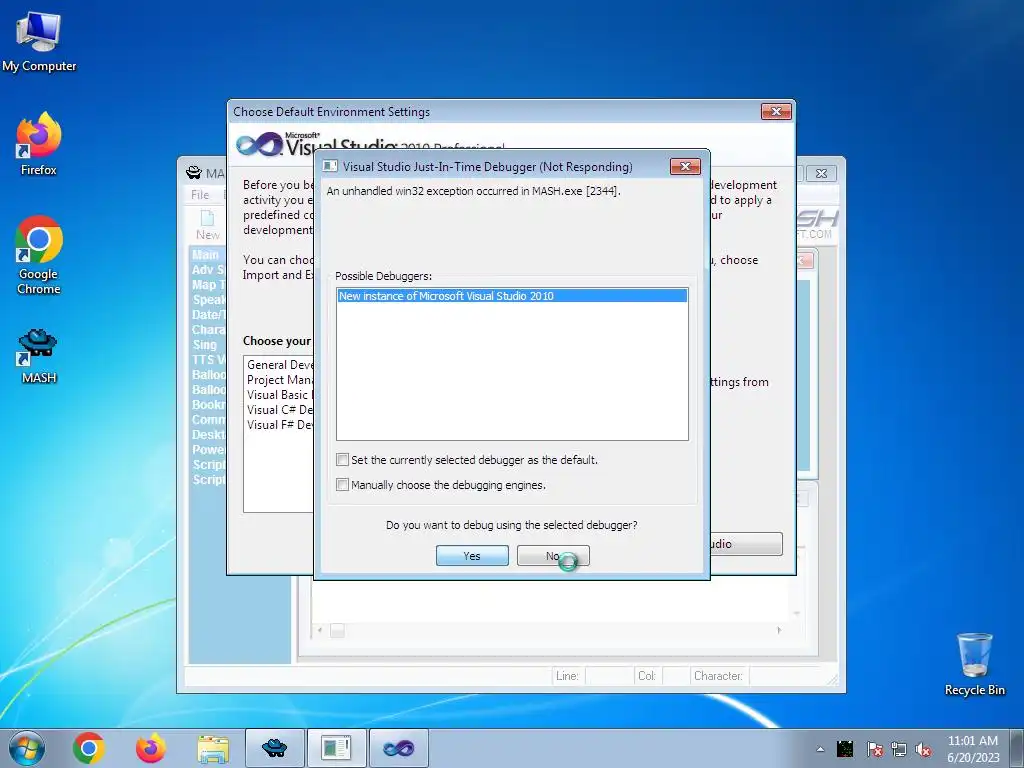Screen dimensions: 1024x768
Task: Open the network status tray icon
Action: pos(899,749)
